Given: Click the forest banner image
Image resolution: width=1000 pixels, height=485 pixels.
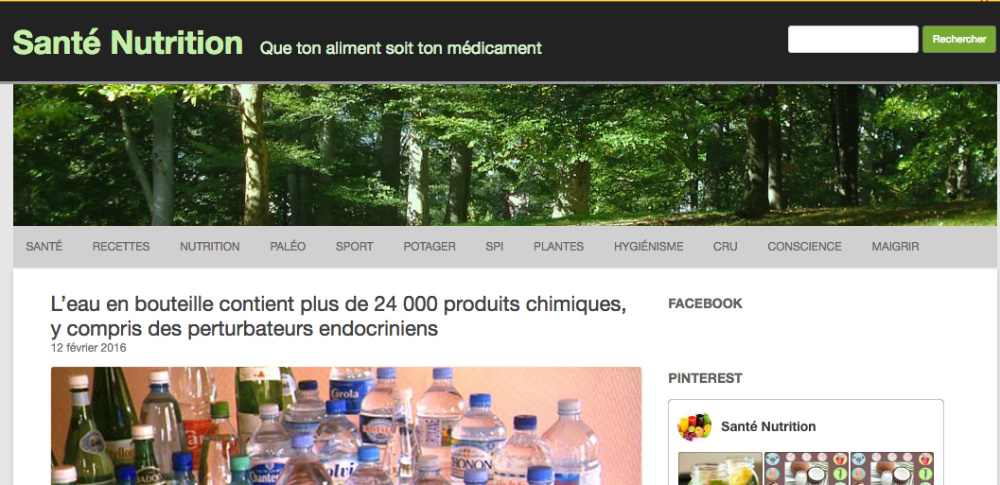Looking at the screenshot, I should 504,155.
